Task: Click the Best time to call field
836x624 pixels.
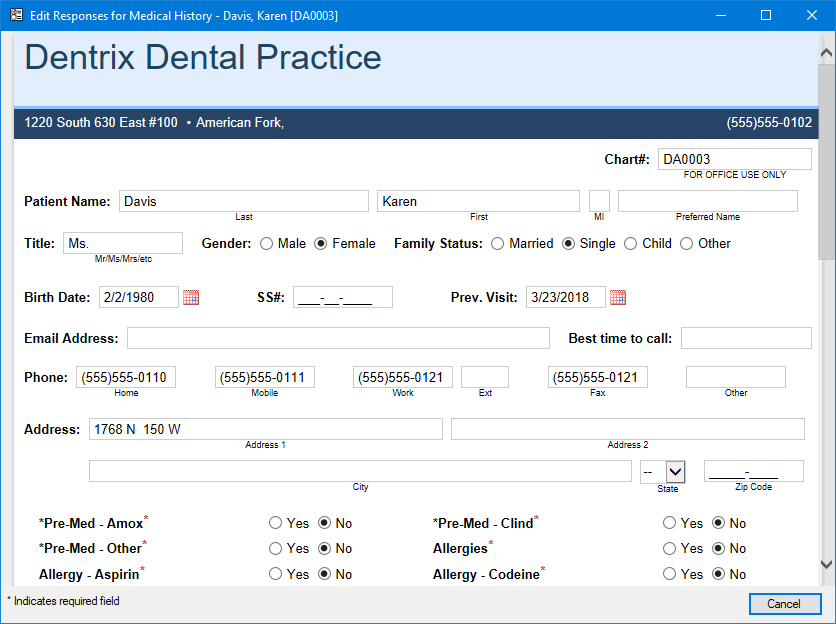Action: 746,338
